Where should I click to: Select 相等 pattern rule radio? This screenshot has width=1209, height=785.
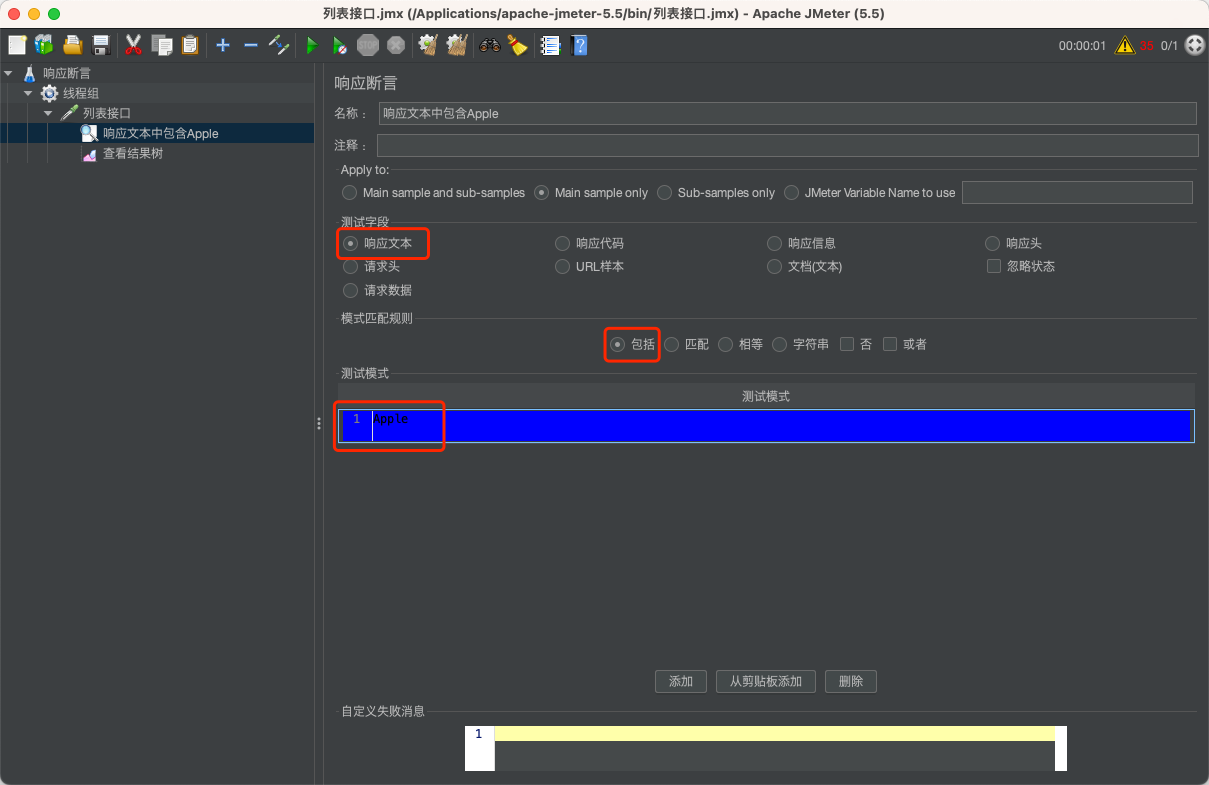click(726, 344)
